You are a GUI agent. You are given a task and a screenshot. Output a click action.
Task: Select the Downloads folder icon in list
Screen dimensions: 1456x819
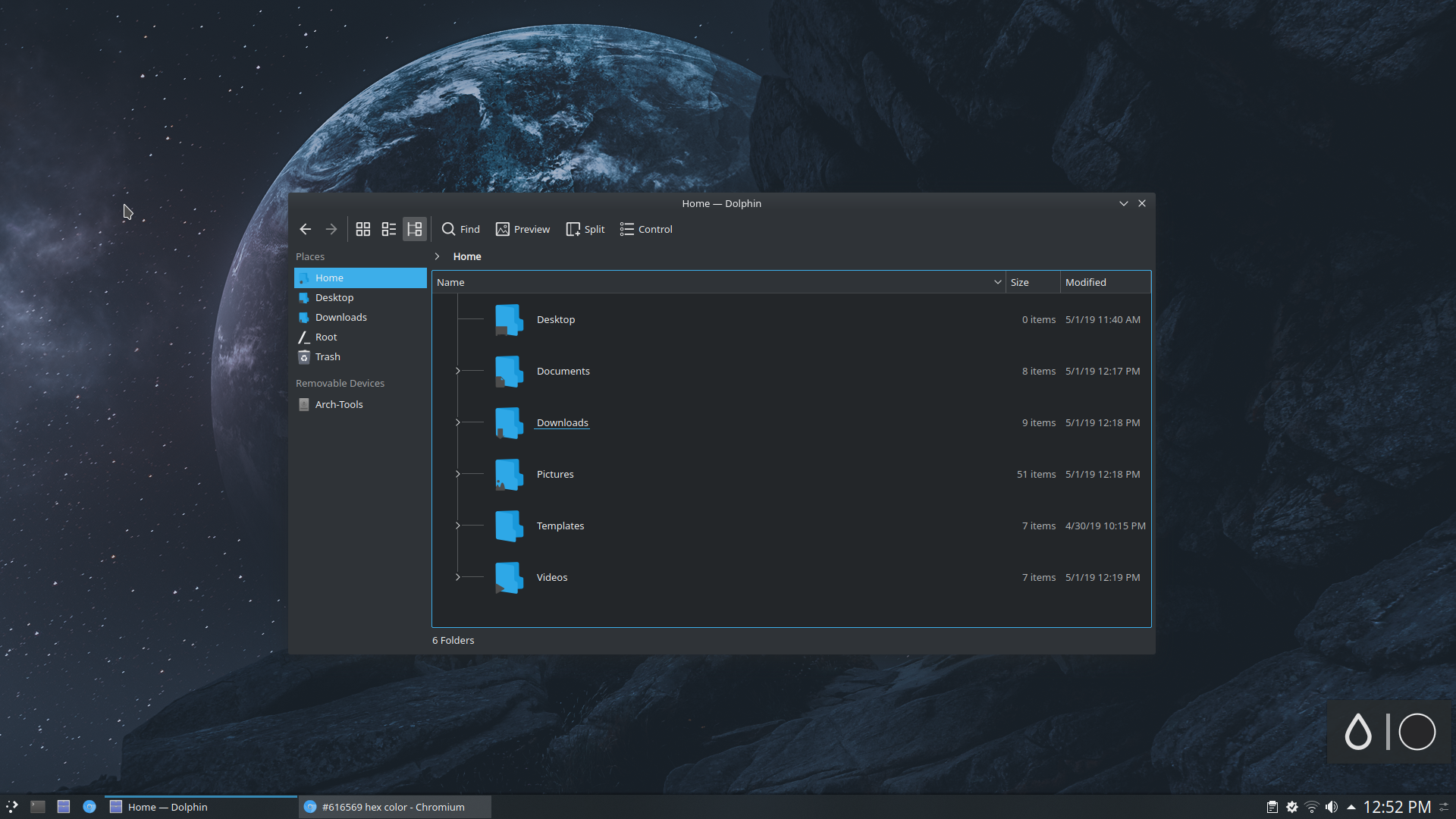[509, 422]
